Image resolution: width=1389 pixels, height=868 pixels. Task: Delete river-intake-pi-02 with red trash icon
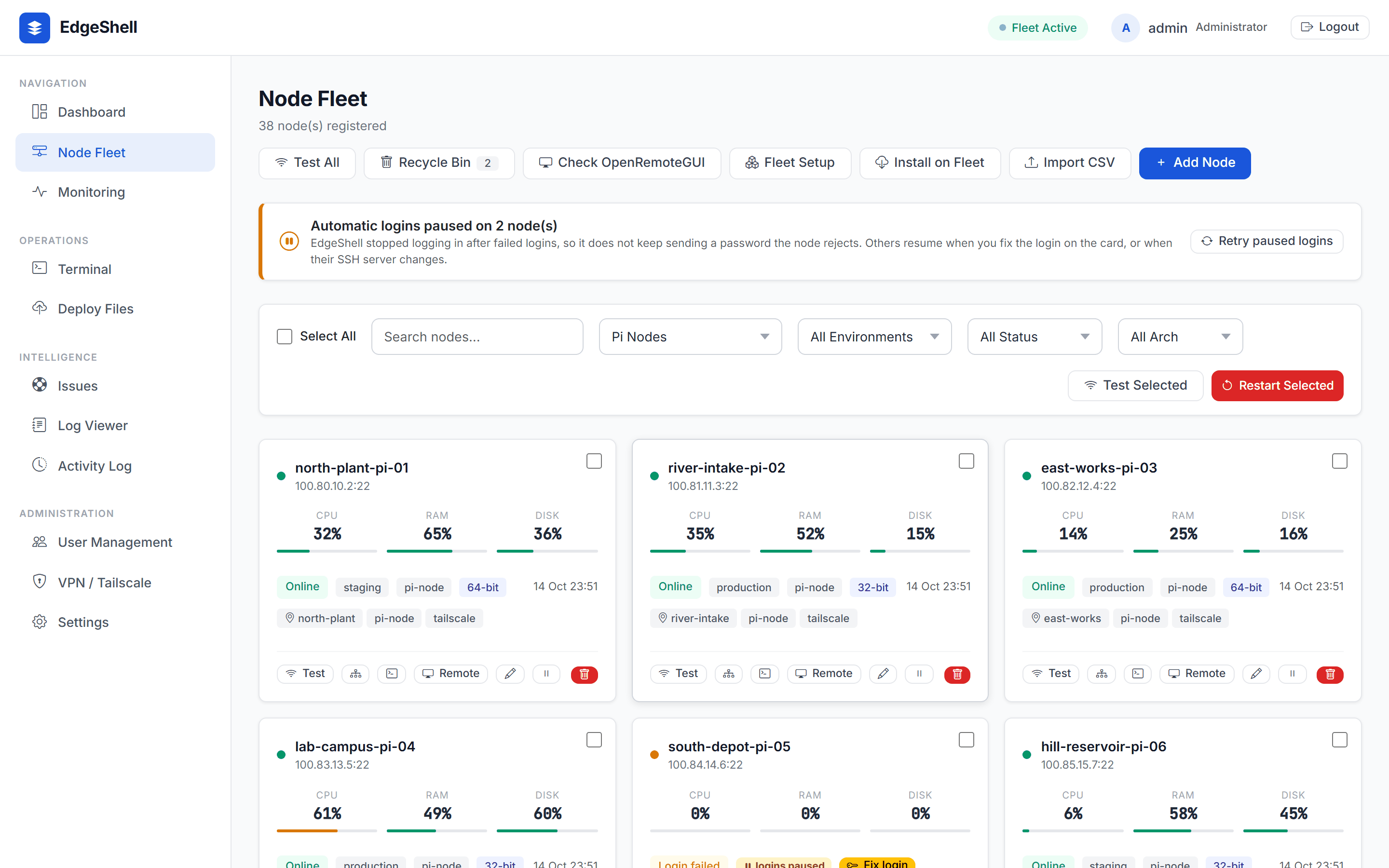(x=957, y=674)
